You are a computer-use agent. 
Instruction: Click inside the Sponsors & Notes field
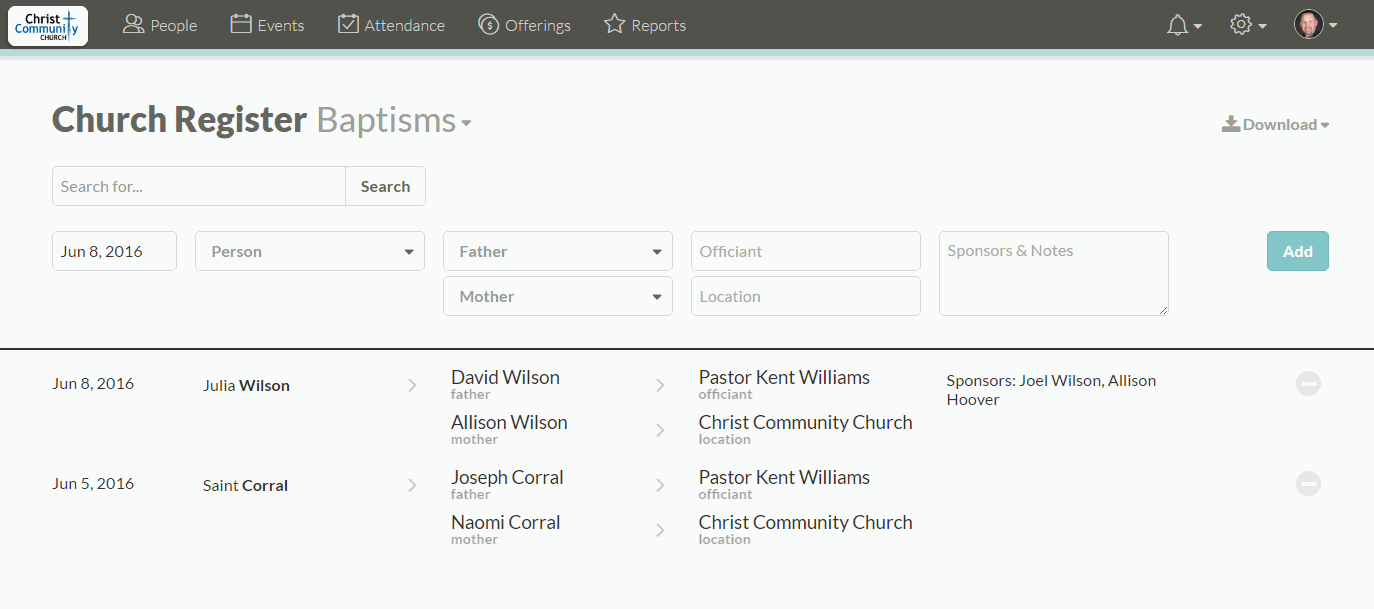tap(1053, 273)
